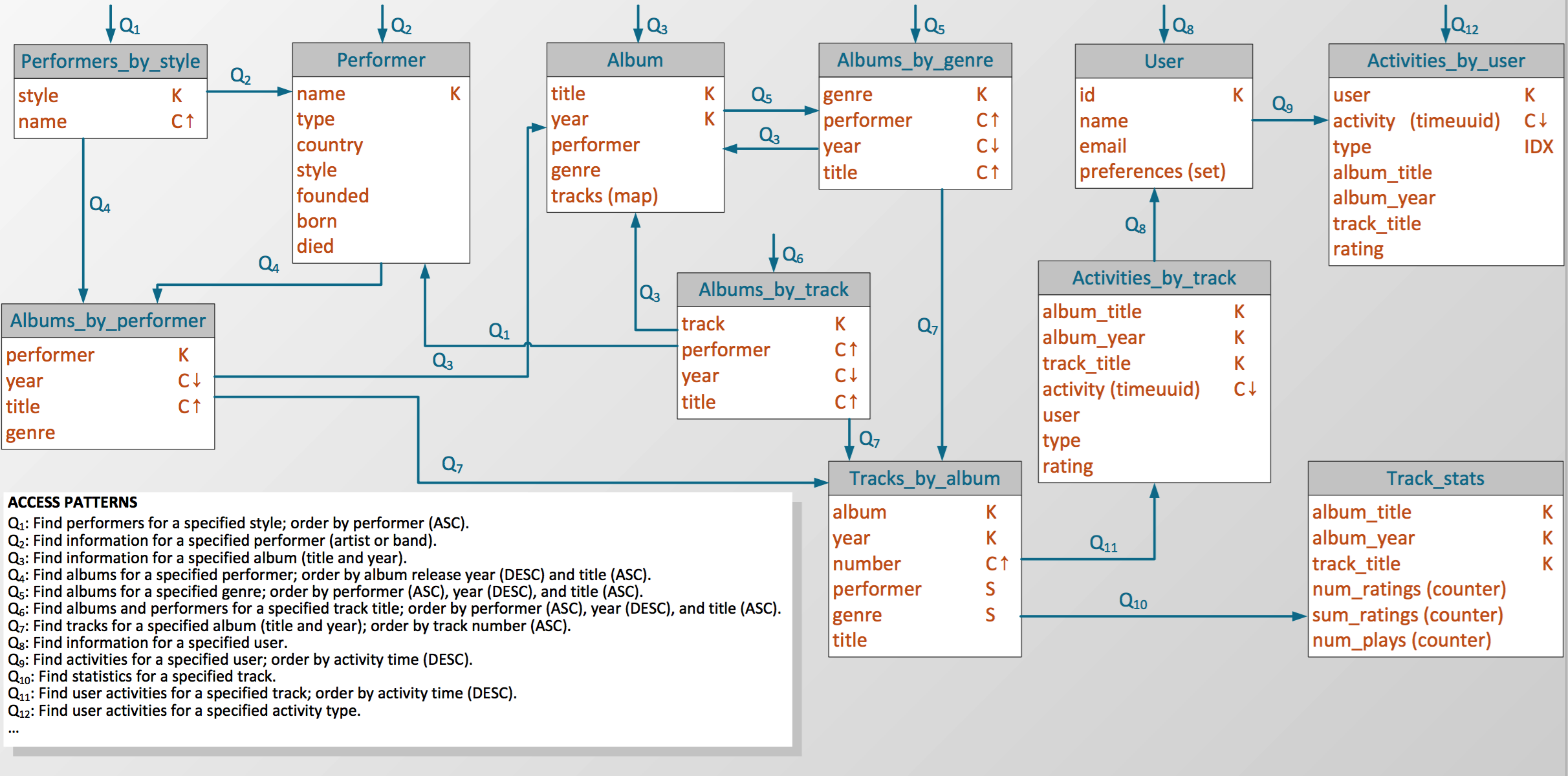Viewport: 1568px width, 776px height.
Task: Select the Activities_by_user table header
Action: pyautogui.click(x=1446, y=61)
